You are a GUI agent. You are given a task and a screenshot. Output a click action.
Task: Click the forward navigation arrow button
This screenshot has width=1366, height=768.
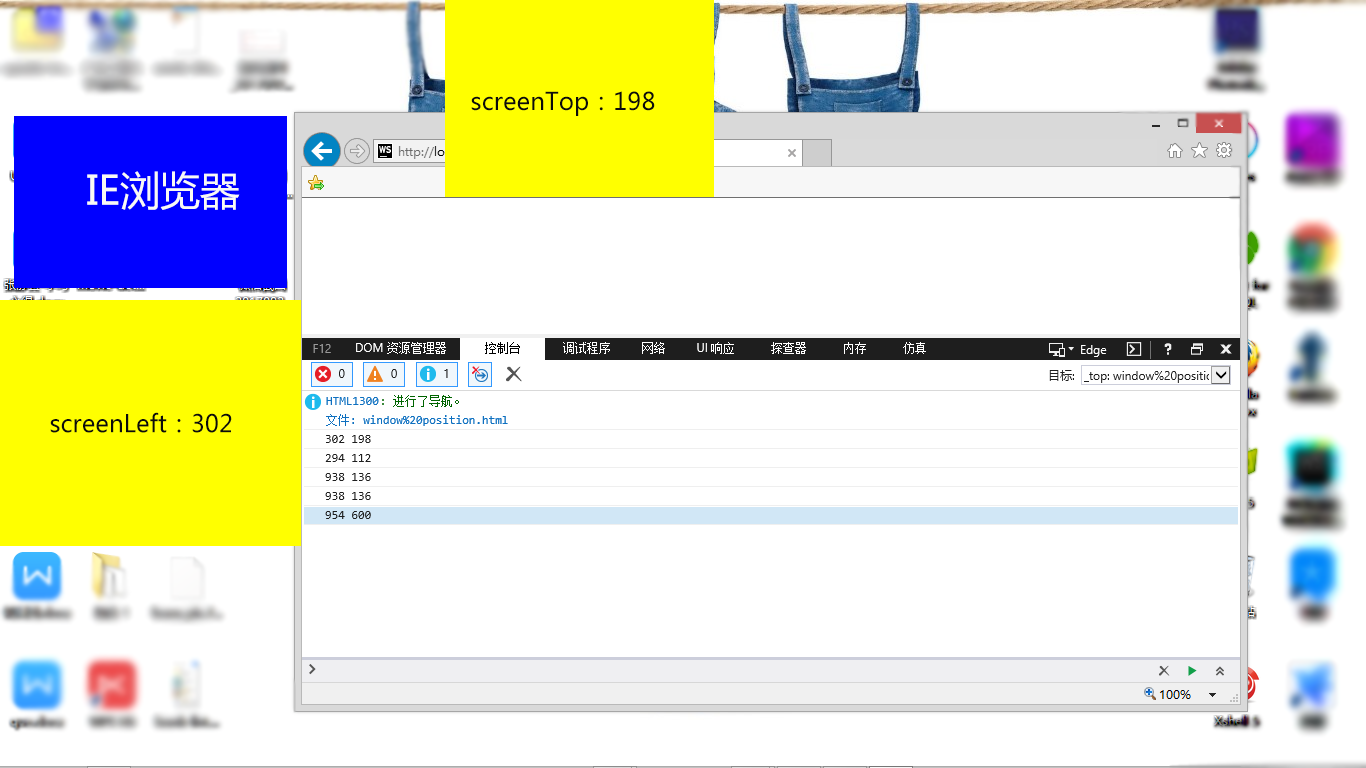(x=356, y=151)
